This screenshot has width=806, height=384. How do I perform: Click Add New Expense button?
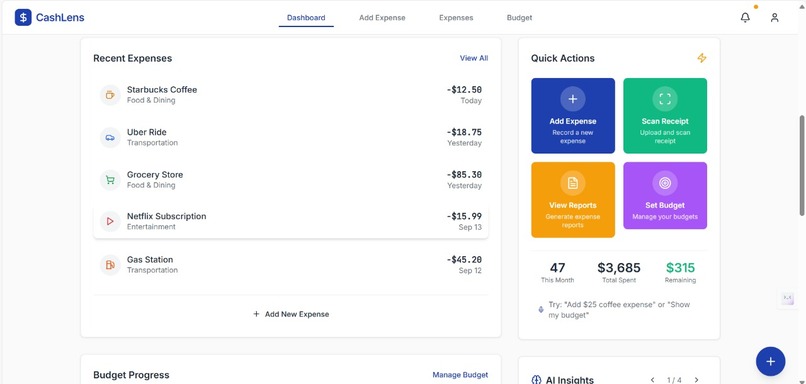291,314
